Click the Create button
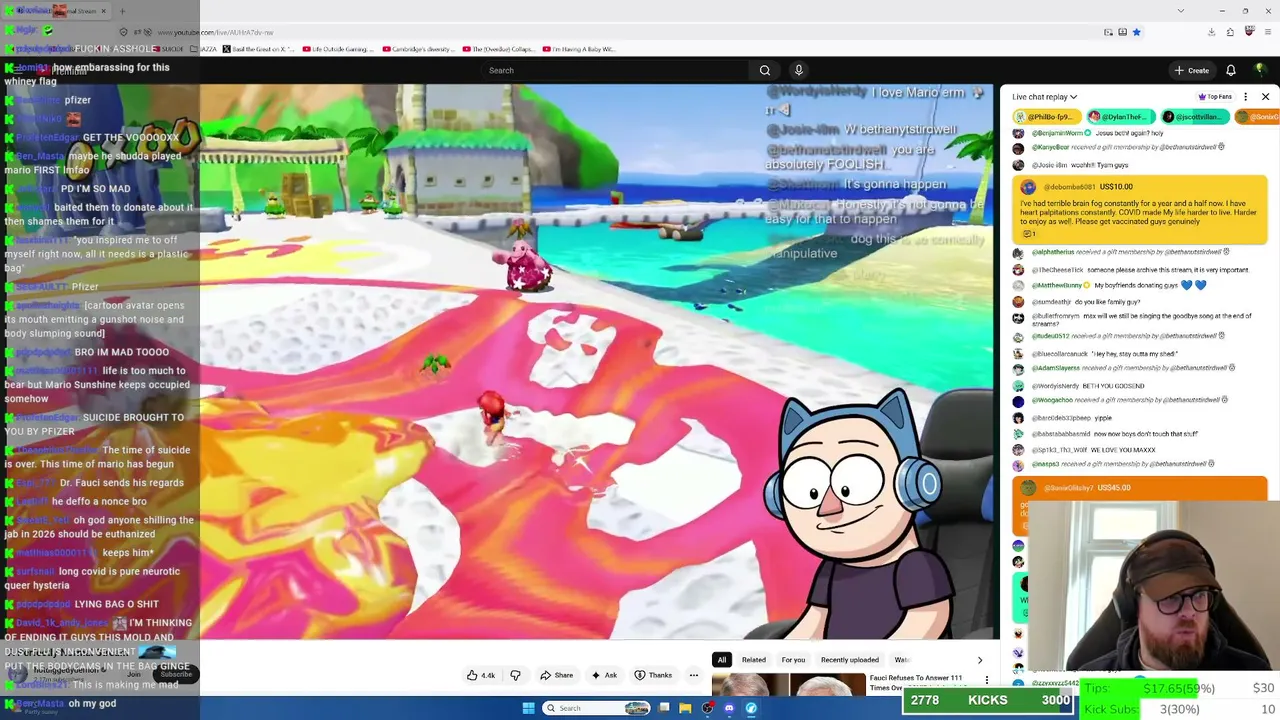 pyautogui.click(x=1192, y=70)
